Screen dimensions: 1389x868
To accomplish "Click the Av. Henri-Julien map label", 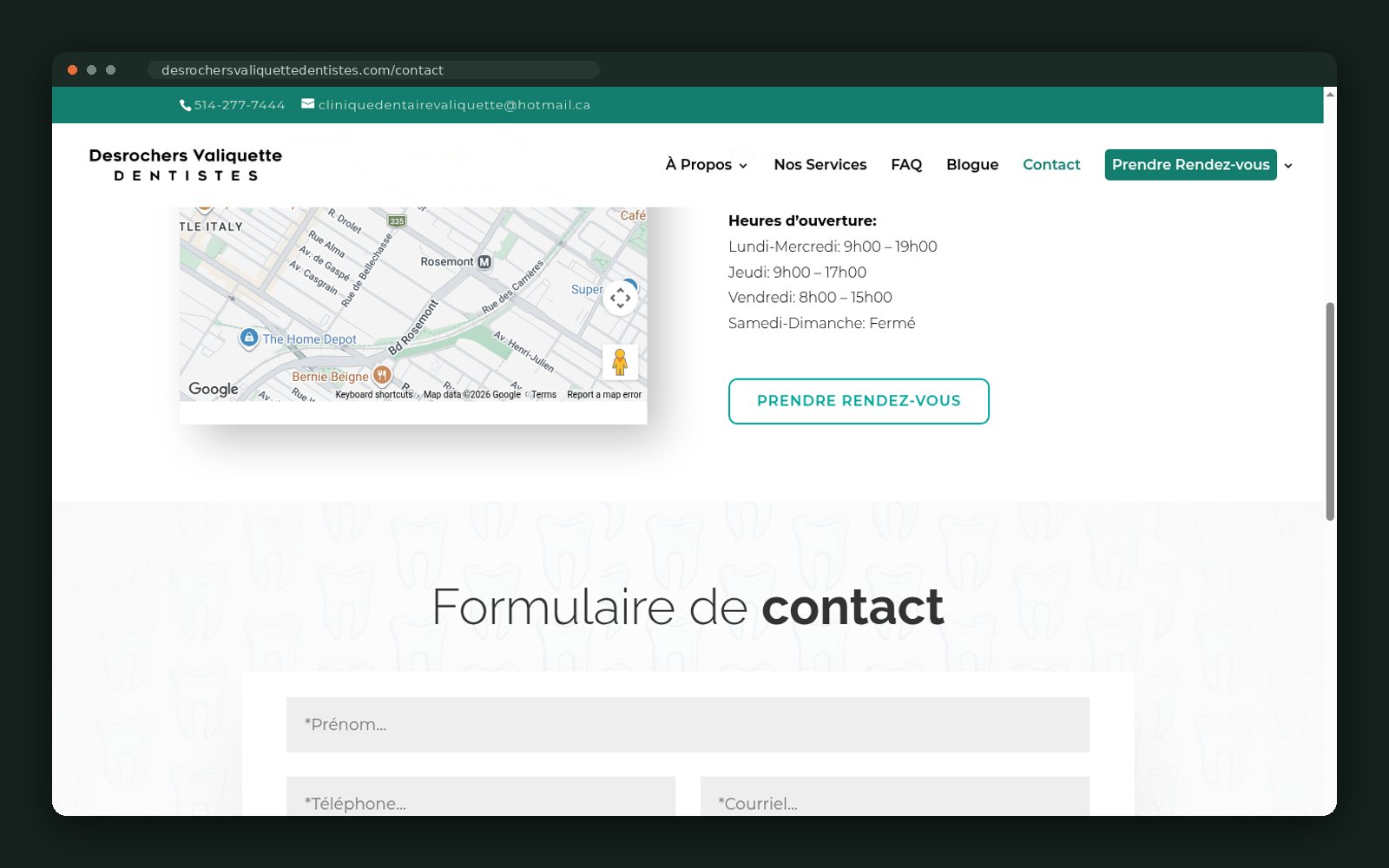I will [523, 351].
